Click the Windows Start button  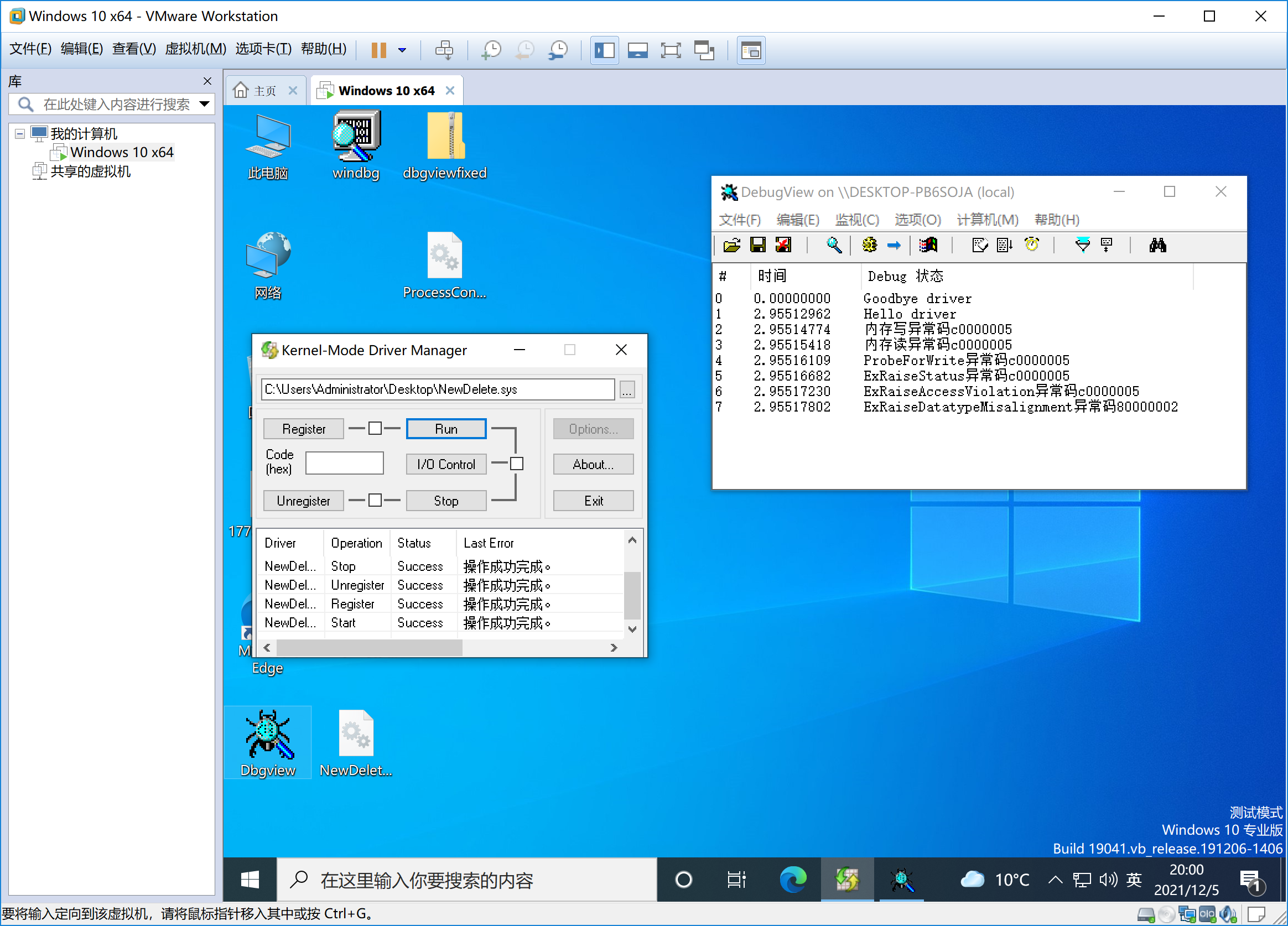click(x=250, y=880)
